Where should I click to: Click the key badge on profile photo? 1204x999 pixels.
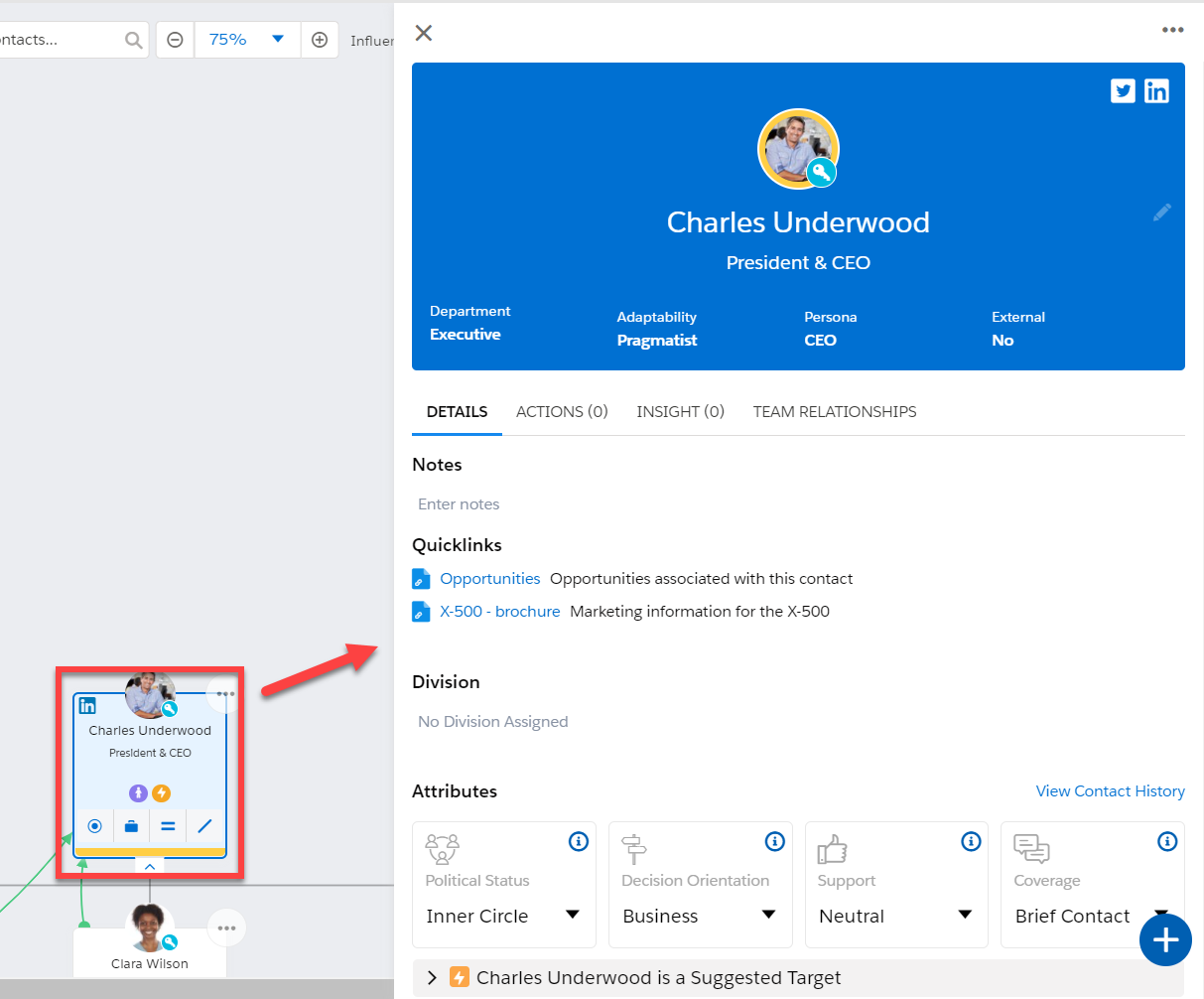click(821, 173)
